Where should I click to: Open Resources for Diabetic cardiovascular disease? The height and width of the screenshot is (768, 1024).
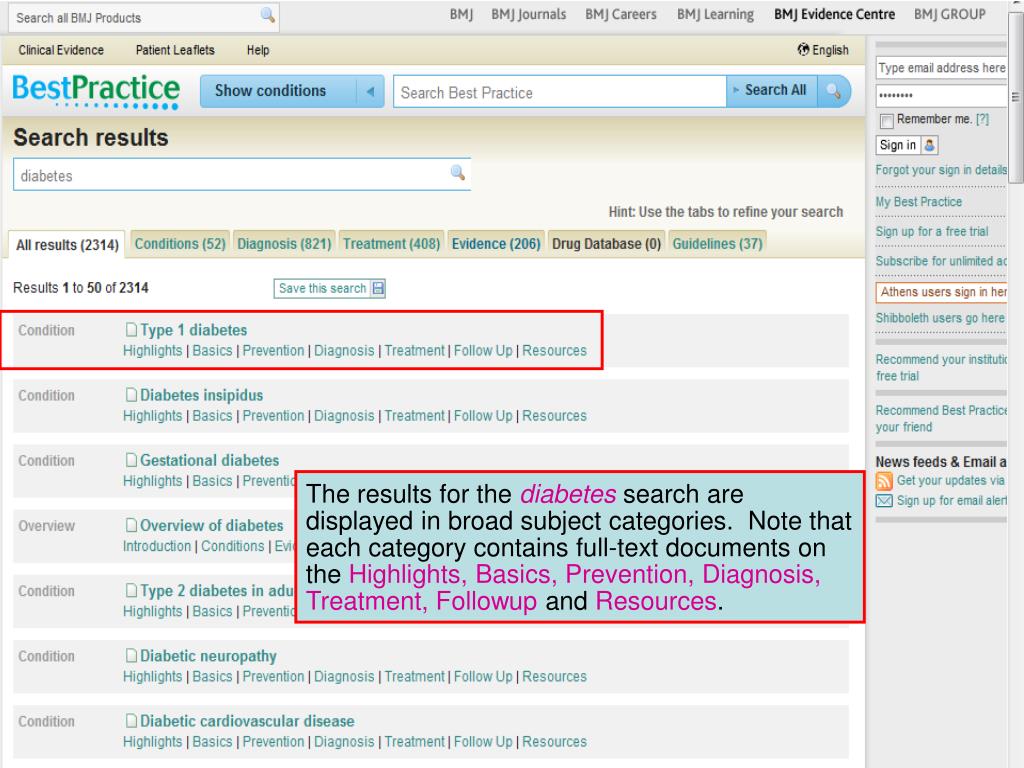(554, 742)
